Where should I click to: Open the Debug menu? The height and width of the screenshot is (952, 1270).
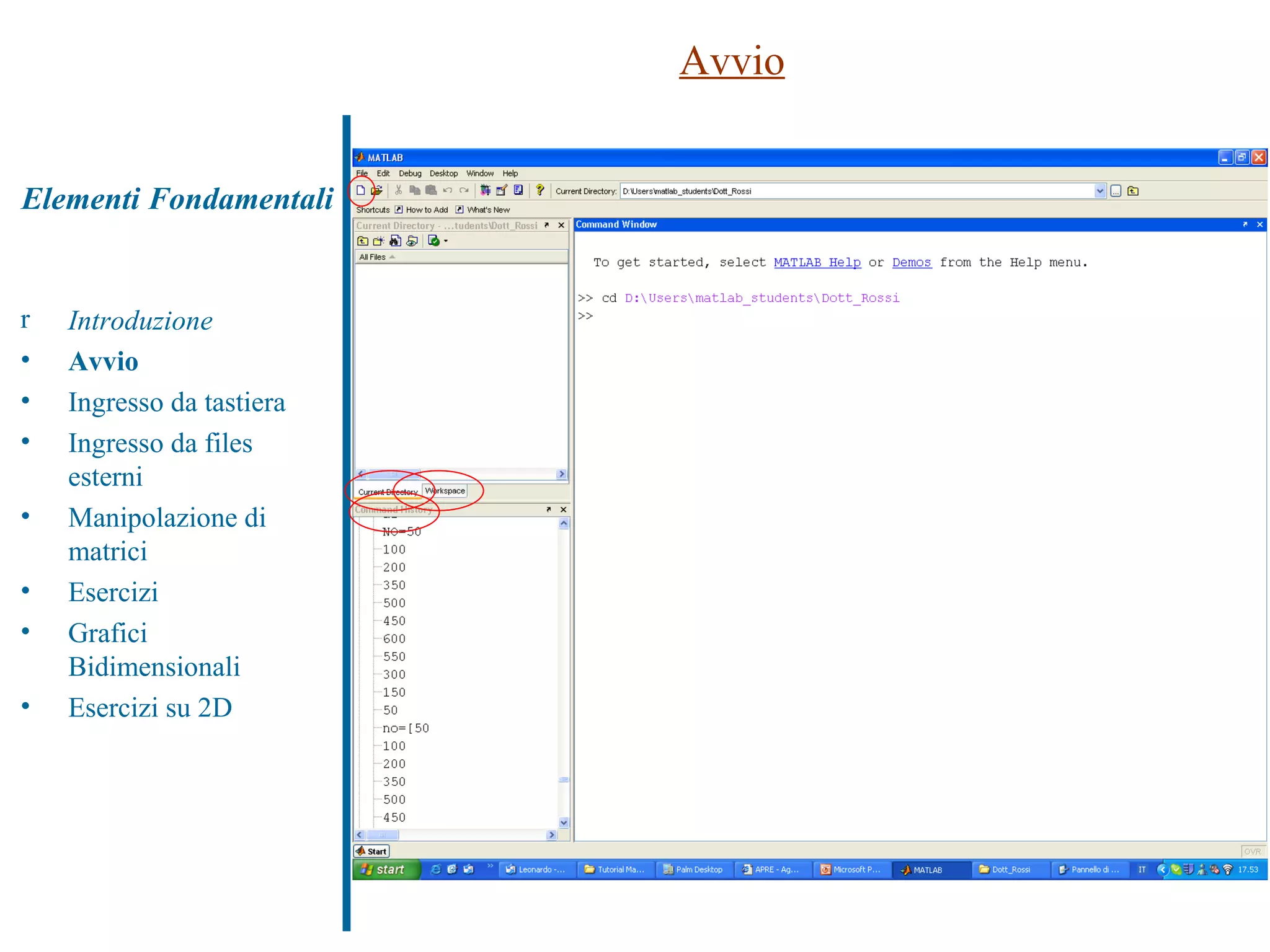(x=409, y=174)
